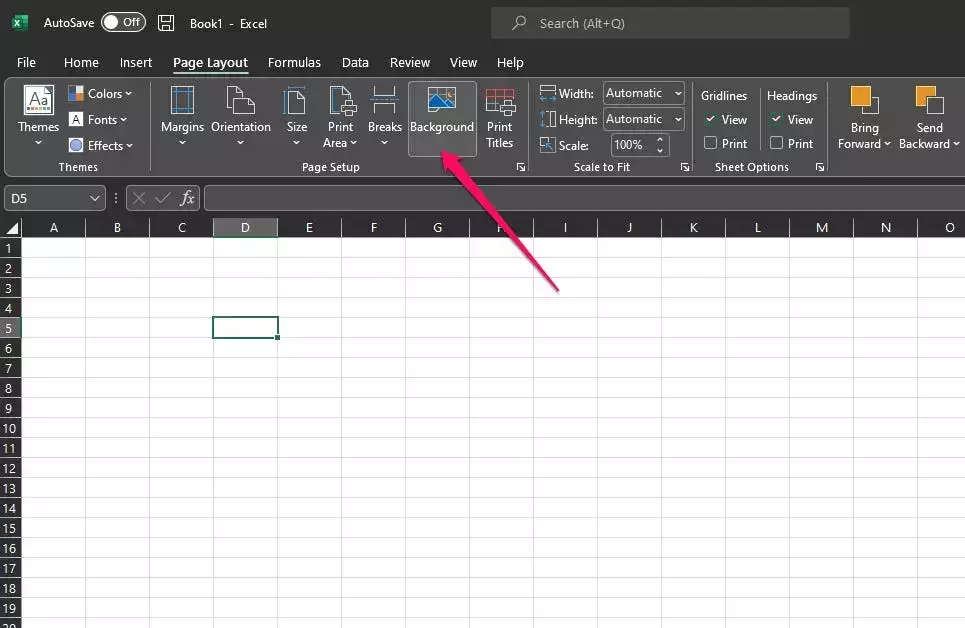Select row 17 header
The width and height of the screenshot is (965, 628).
(x=10, y=568)
